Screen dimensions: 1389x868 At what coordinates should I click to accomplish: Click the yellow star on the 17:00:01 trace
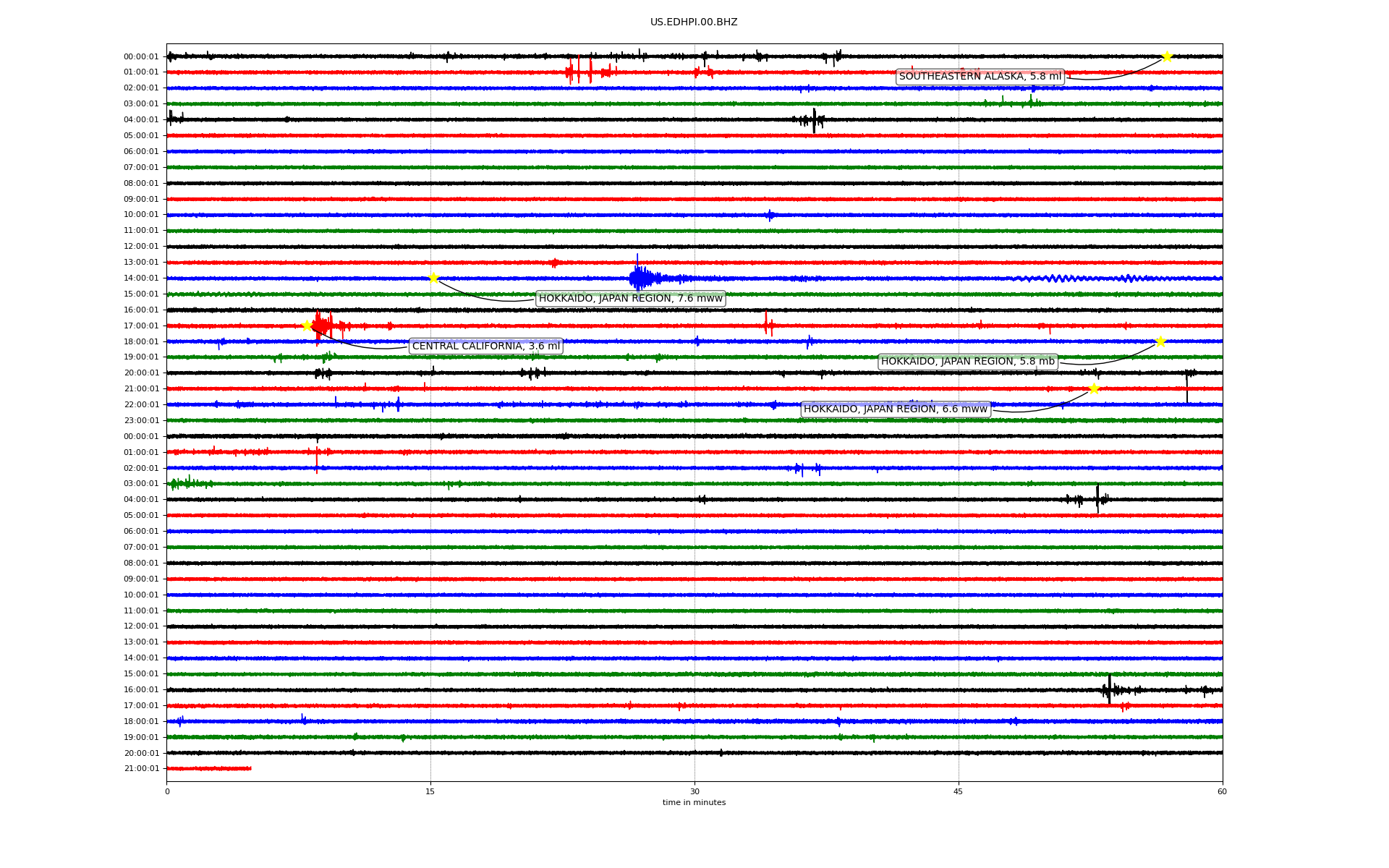click(307, 325)
